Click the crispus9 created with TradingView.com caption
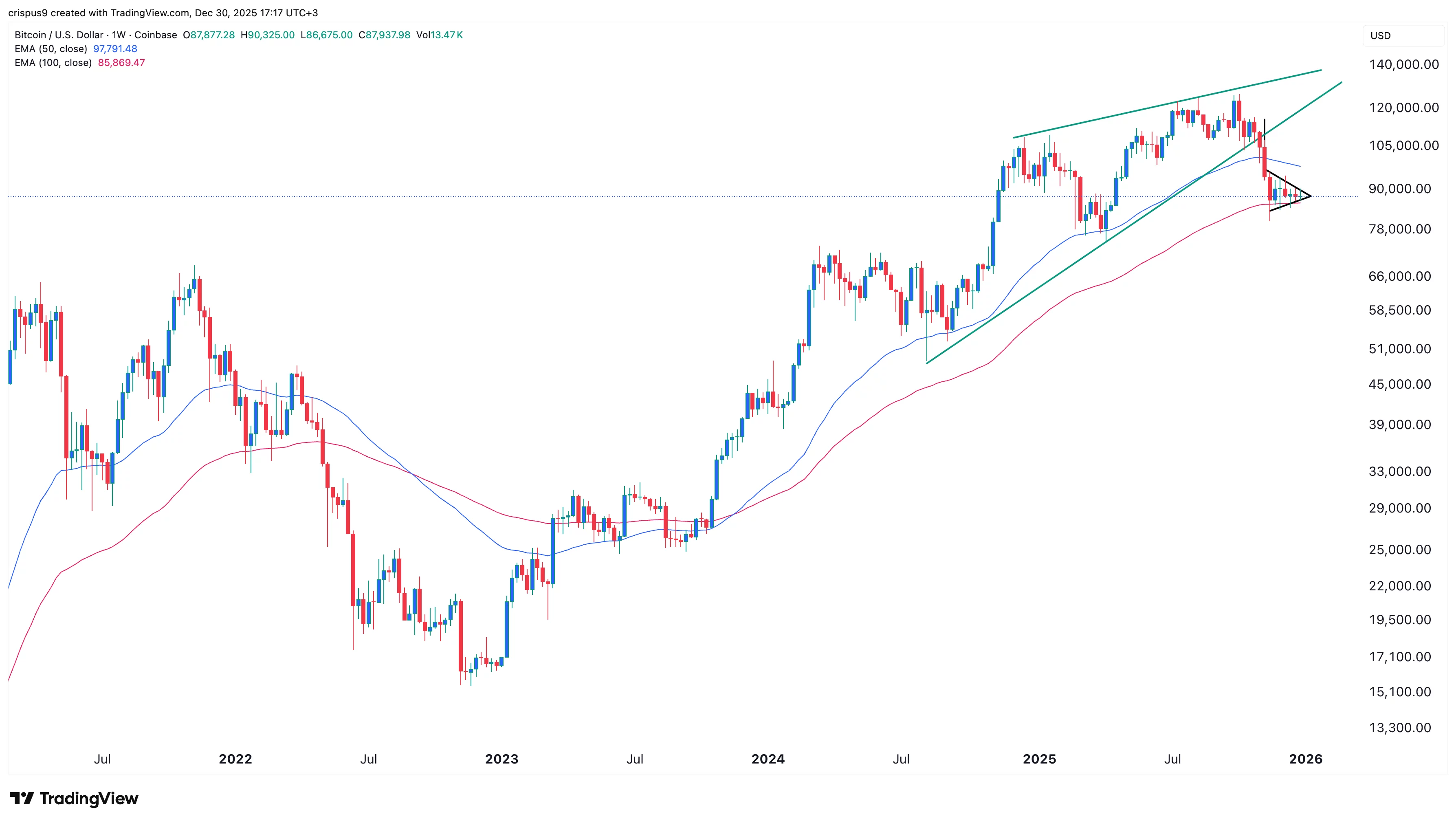The image size is (1456, 823). 163,13
